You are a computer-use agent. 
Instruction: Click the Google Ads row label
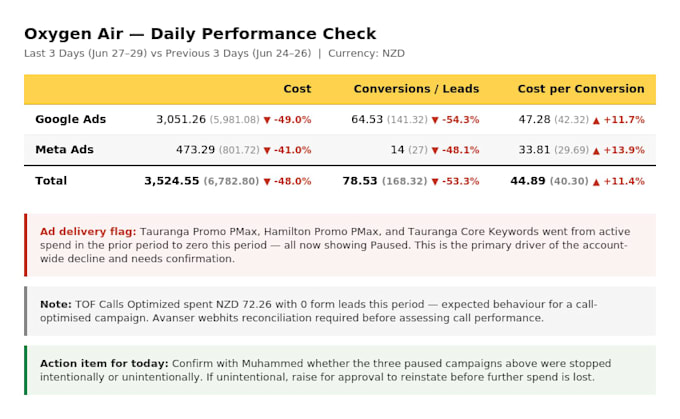point(70,119)
